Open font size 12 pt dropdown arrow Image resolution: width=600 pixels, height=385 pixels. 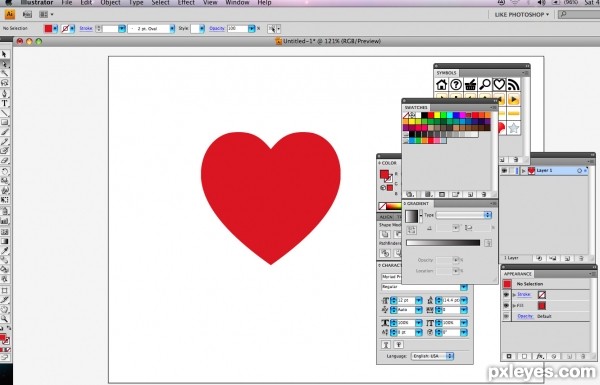419,300
